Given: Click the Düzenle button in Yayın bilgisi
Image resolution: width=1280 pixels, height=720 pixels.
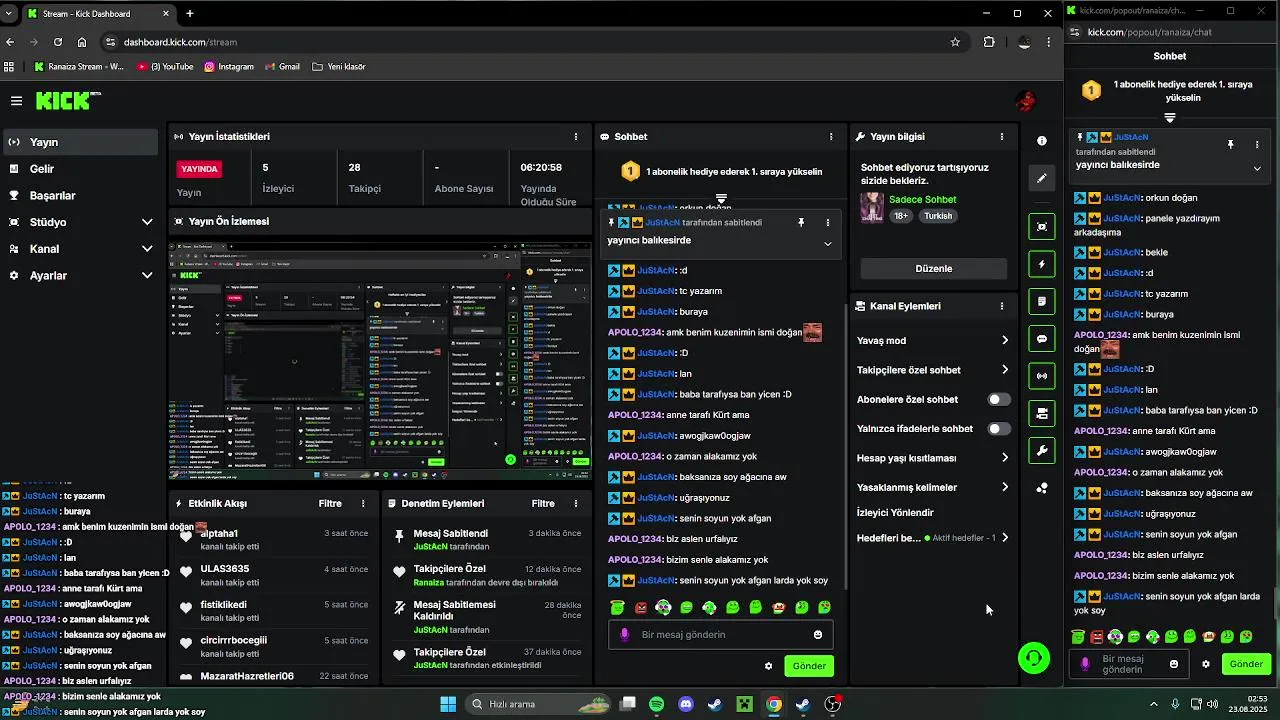Looking at the screenshot, I should point(934,268).
